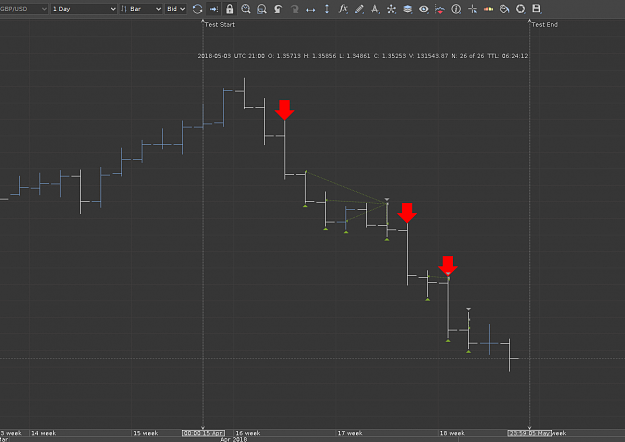
Task: Click the OHLC info text line
Action: click(363, 56)
